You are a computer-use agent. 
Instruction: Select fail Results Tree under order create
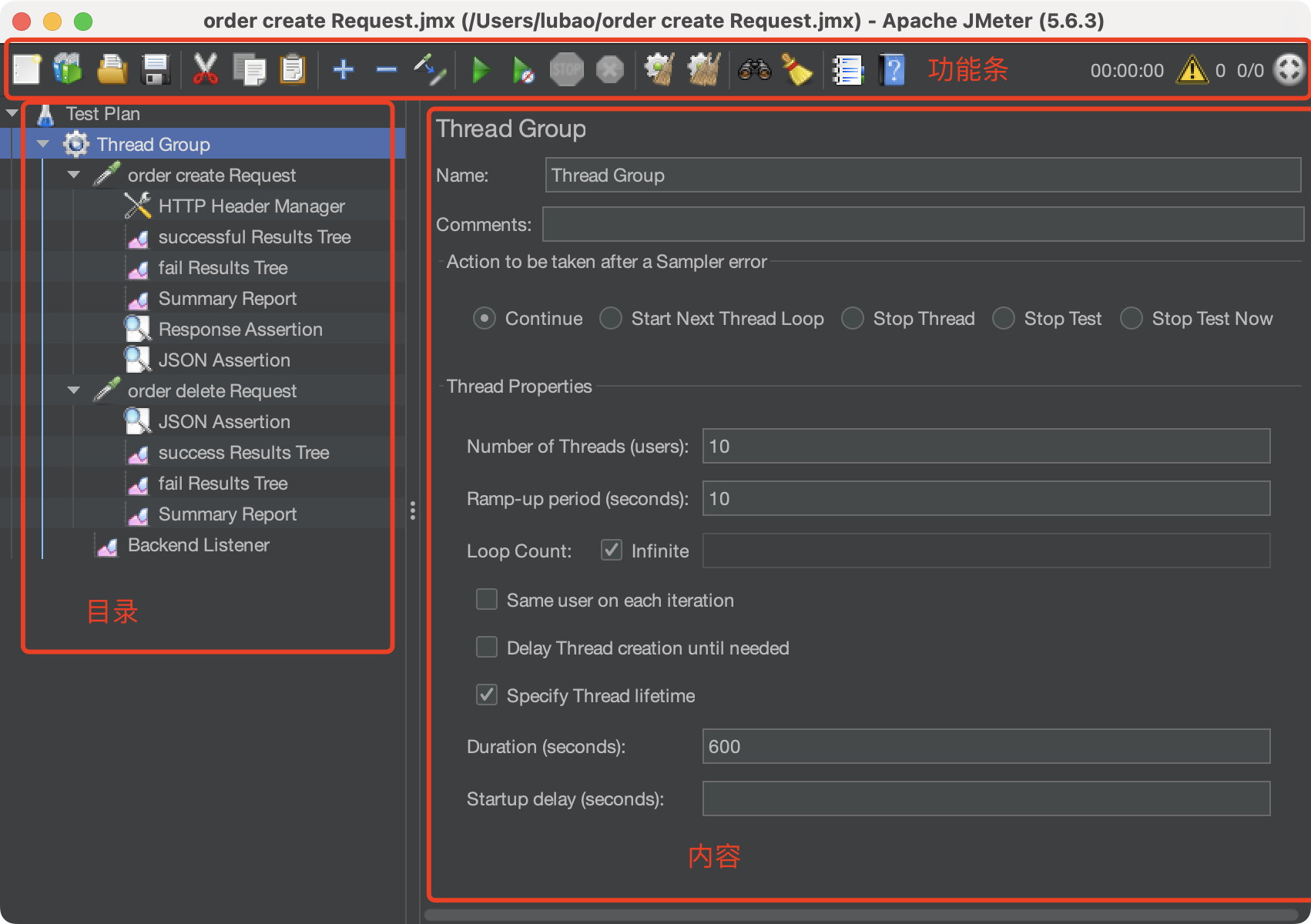coord(223,268)
